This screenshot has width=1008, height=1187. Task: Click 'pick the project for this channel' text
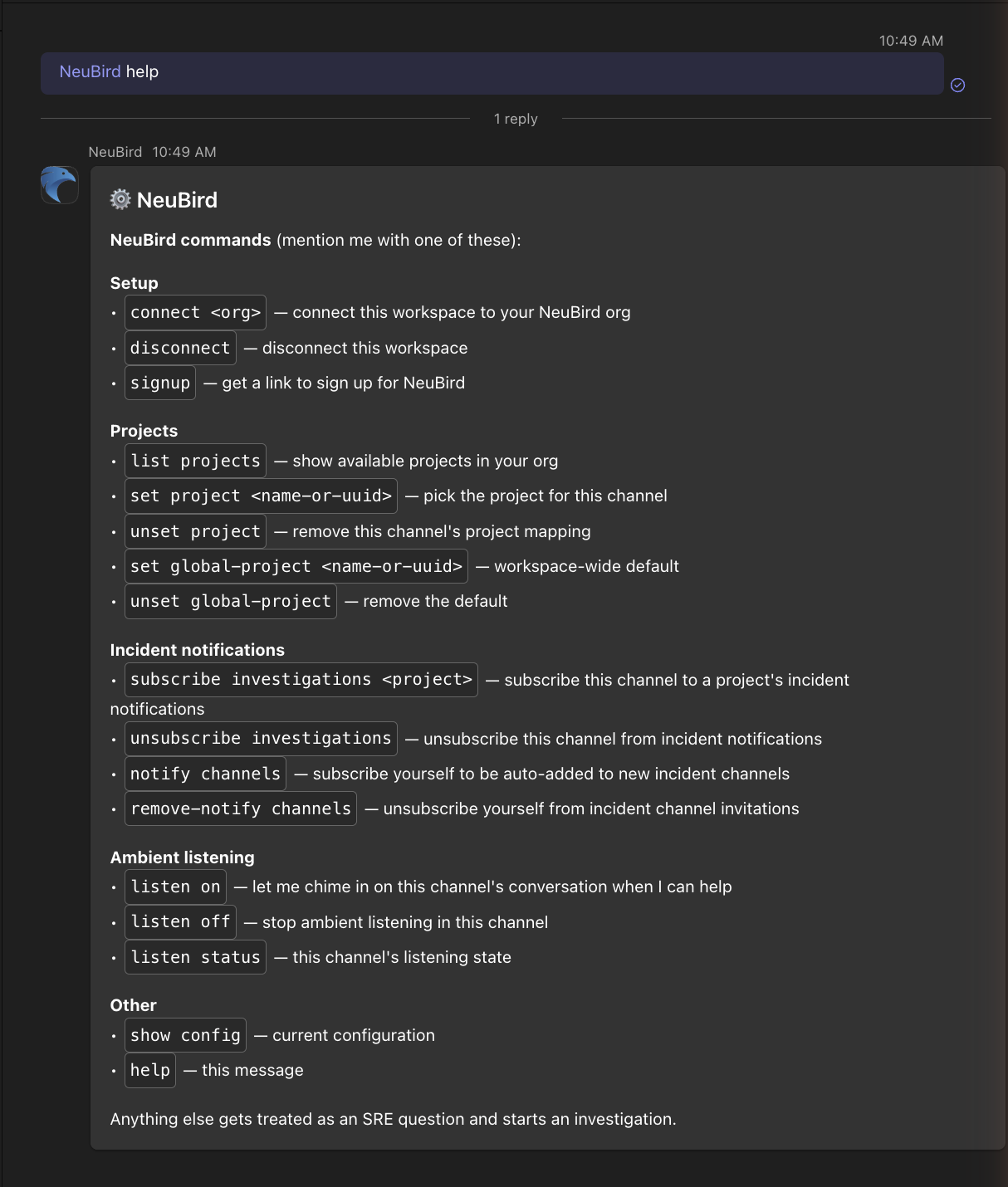tap(546, 496)
